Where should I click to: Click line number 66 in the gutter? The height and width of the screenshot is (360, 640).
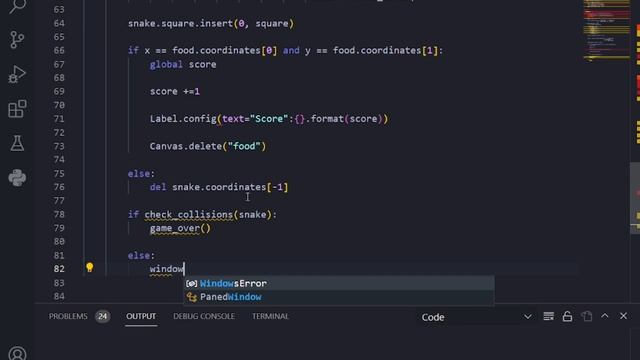(59, 51)
